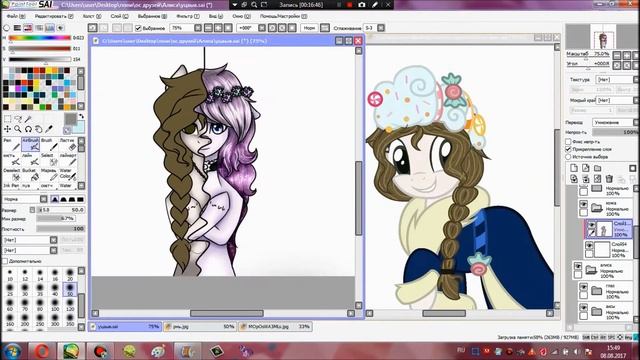Image resolution: width=640 pixels, height=360 pixels.
Task: Hide the кожа folder layer
Action: click(584, 204)
